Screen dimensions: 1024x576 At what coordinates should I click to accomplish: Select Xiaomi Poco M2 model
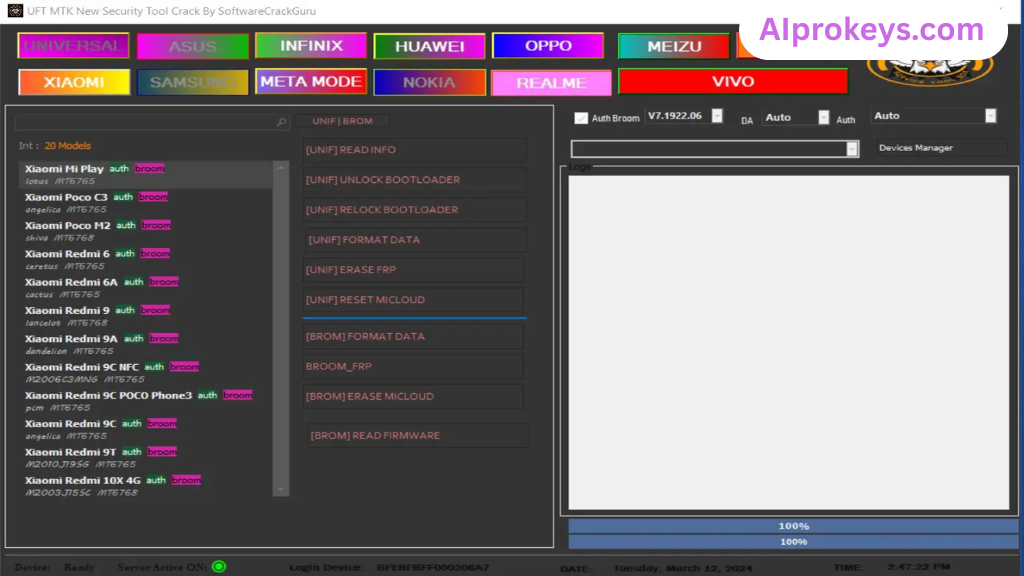coord(145,231)
